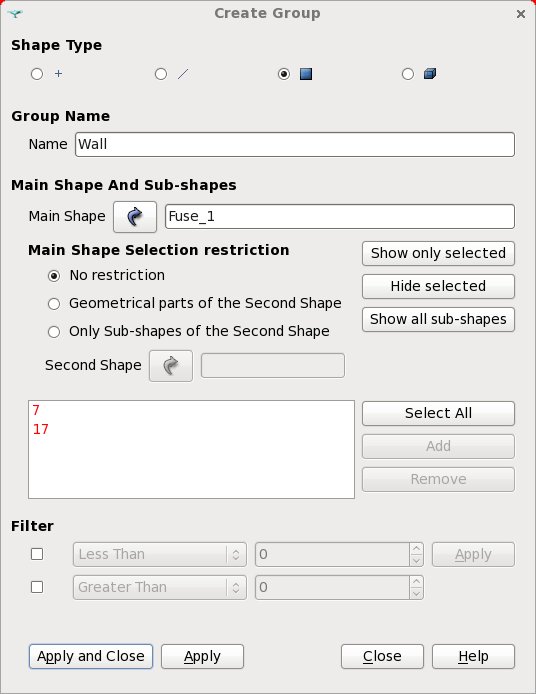Click the SALOME icon in the title bar
Image resolution: width=536 pixels, height=694 pixels.
click(x=15, y=14)
